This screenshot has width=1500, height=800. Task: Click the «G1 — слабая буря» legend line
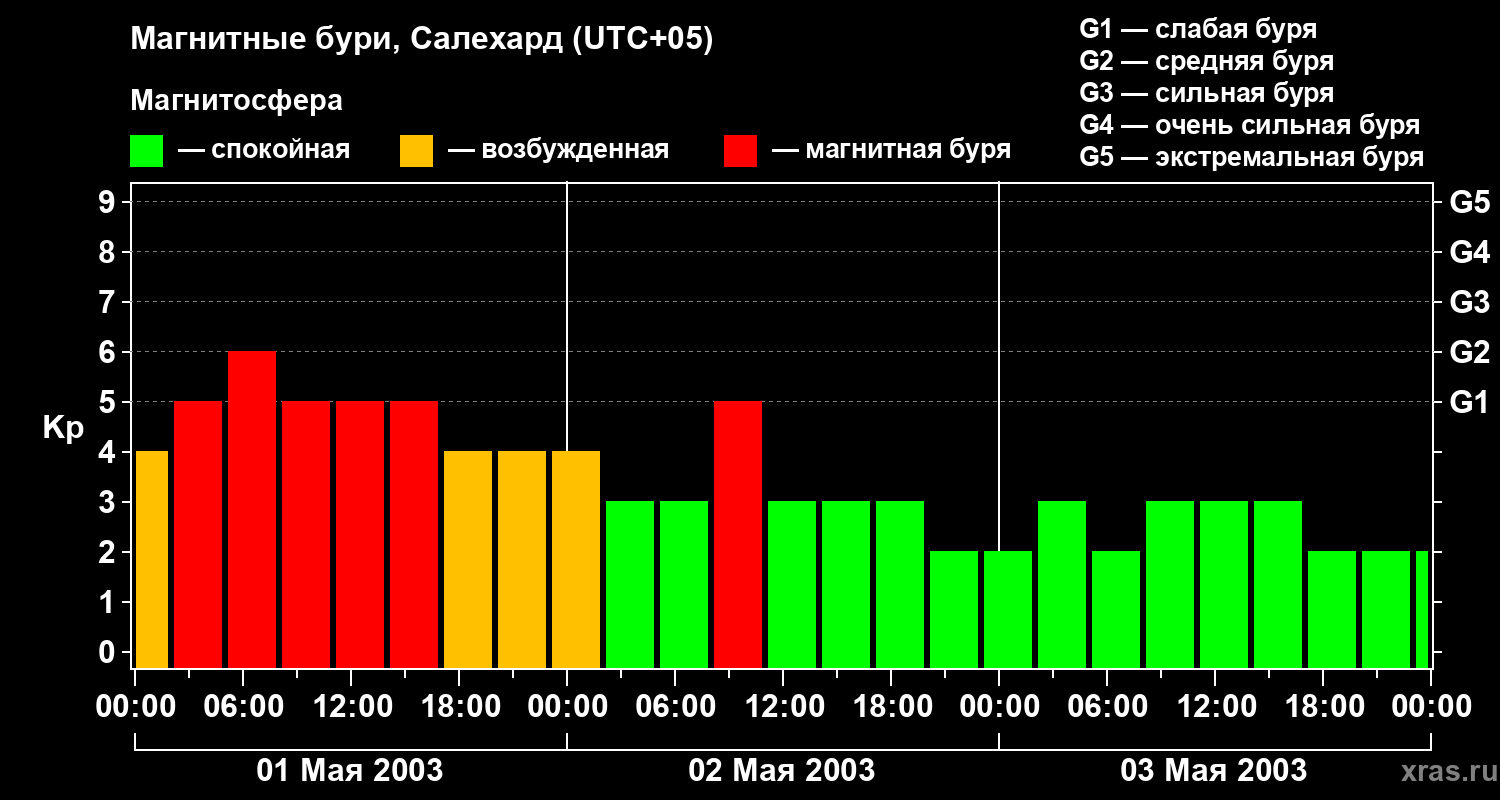[x=1198, y=29]
